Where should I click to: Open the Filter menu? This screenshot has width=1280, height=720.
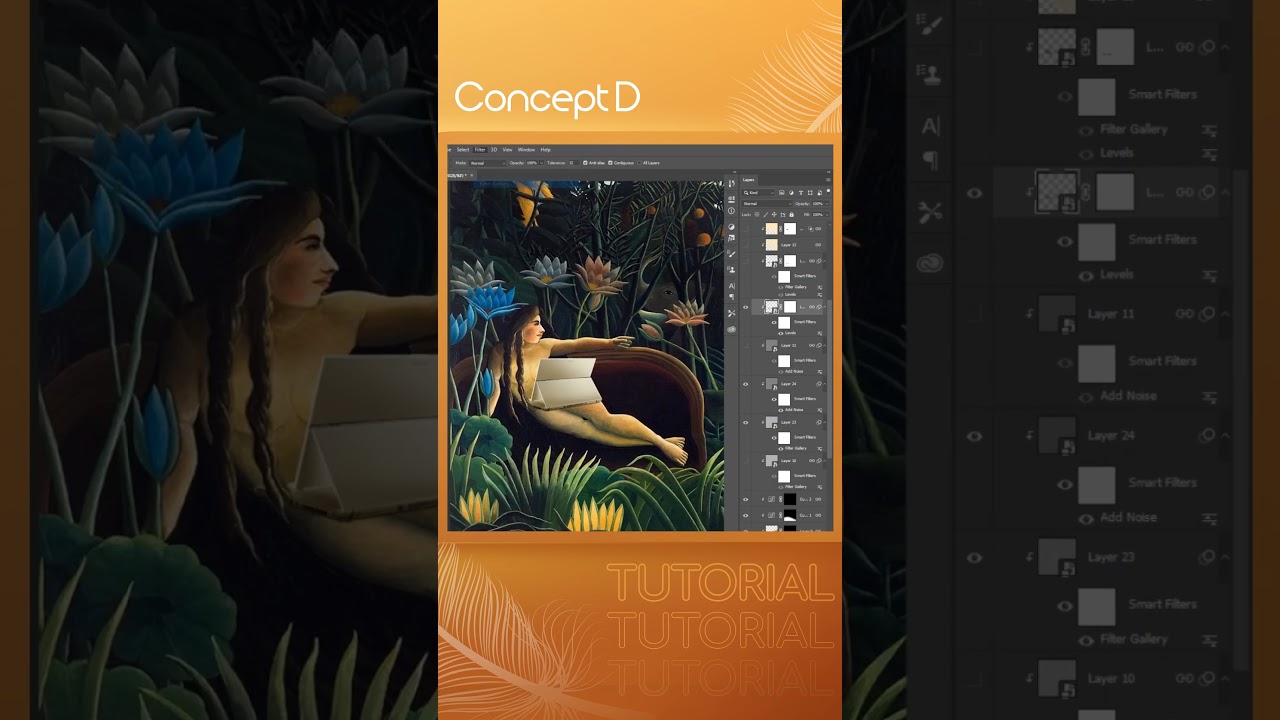[480, 150]
